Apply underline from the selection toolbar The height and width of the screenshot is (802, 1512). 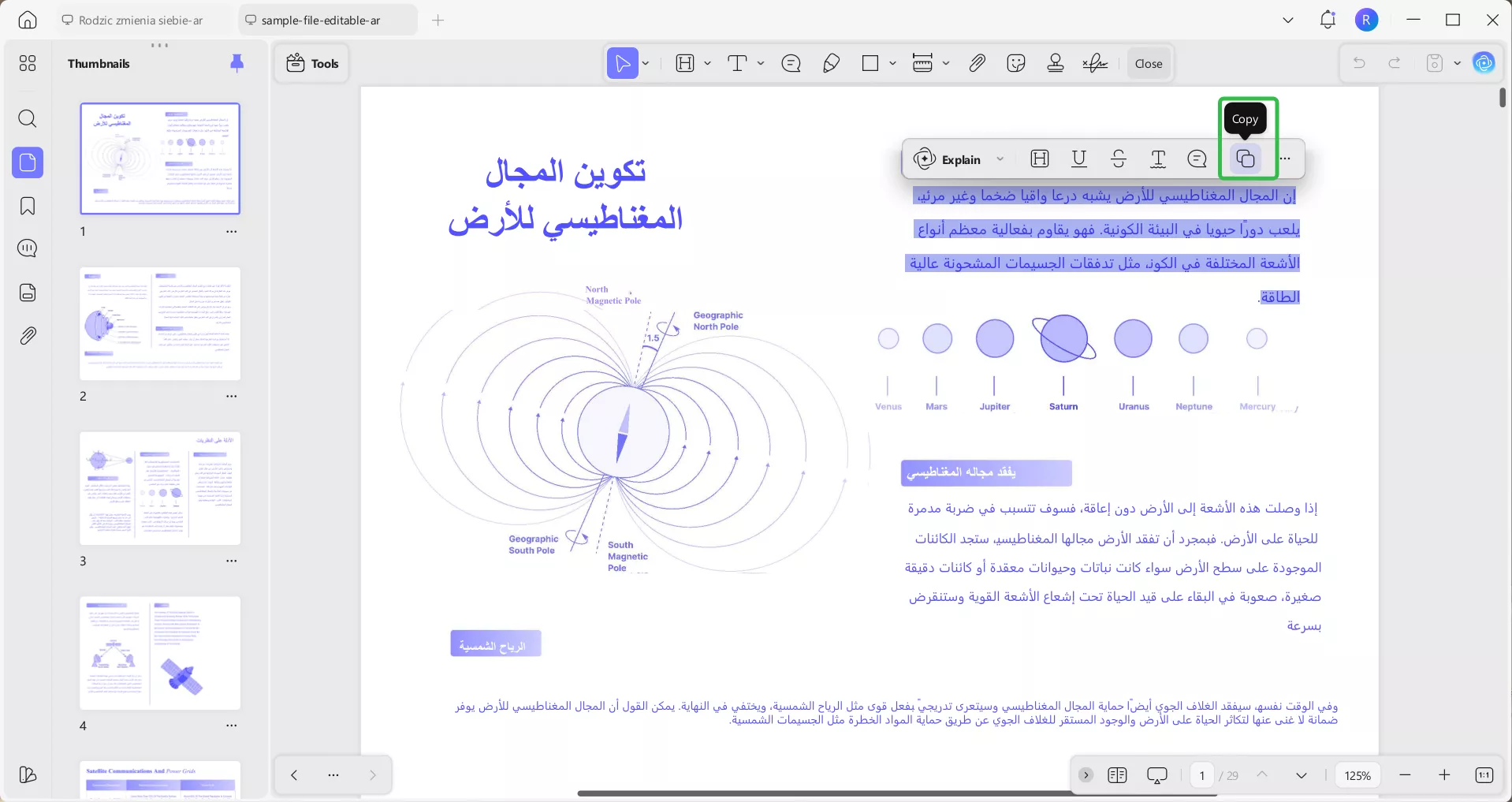point(1079,159)
